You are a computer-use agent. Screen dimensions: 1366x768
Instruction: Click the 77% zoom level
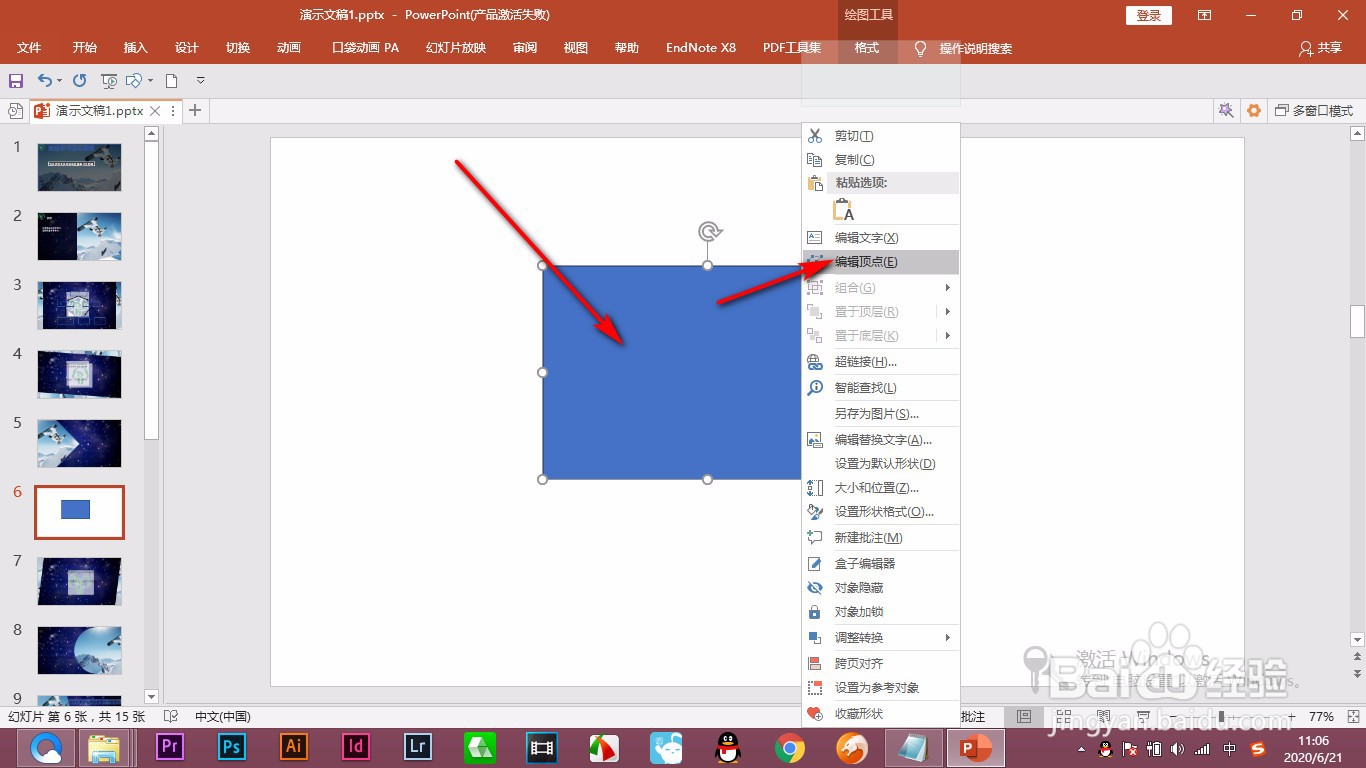(1321, 717)
